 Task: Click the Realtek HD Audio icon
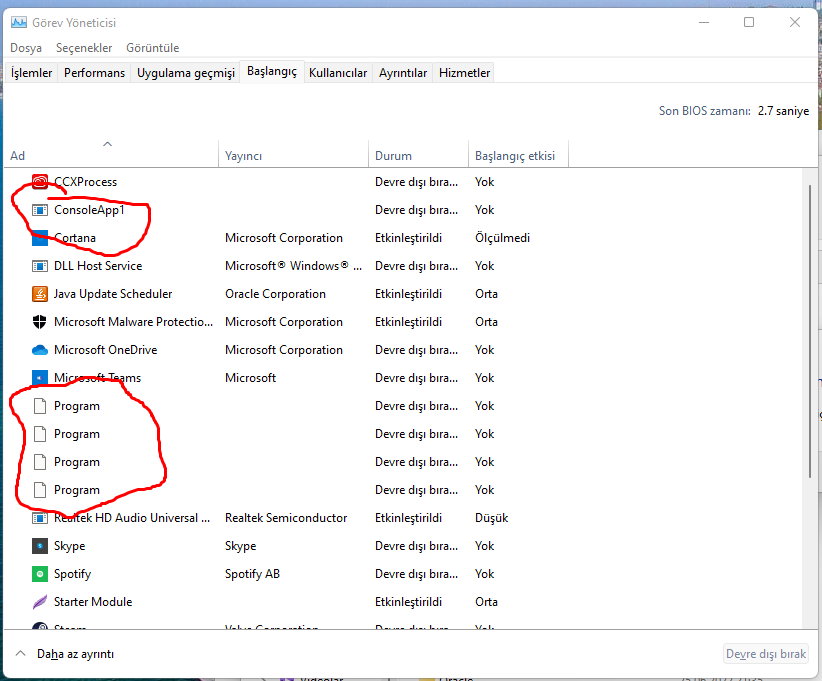pos(40,518)
